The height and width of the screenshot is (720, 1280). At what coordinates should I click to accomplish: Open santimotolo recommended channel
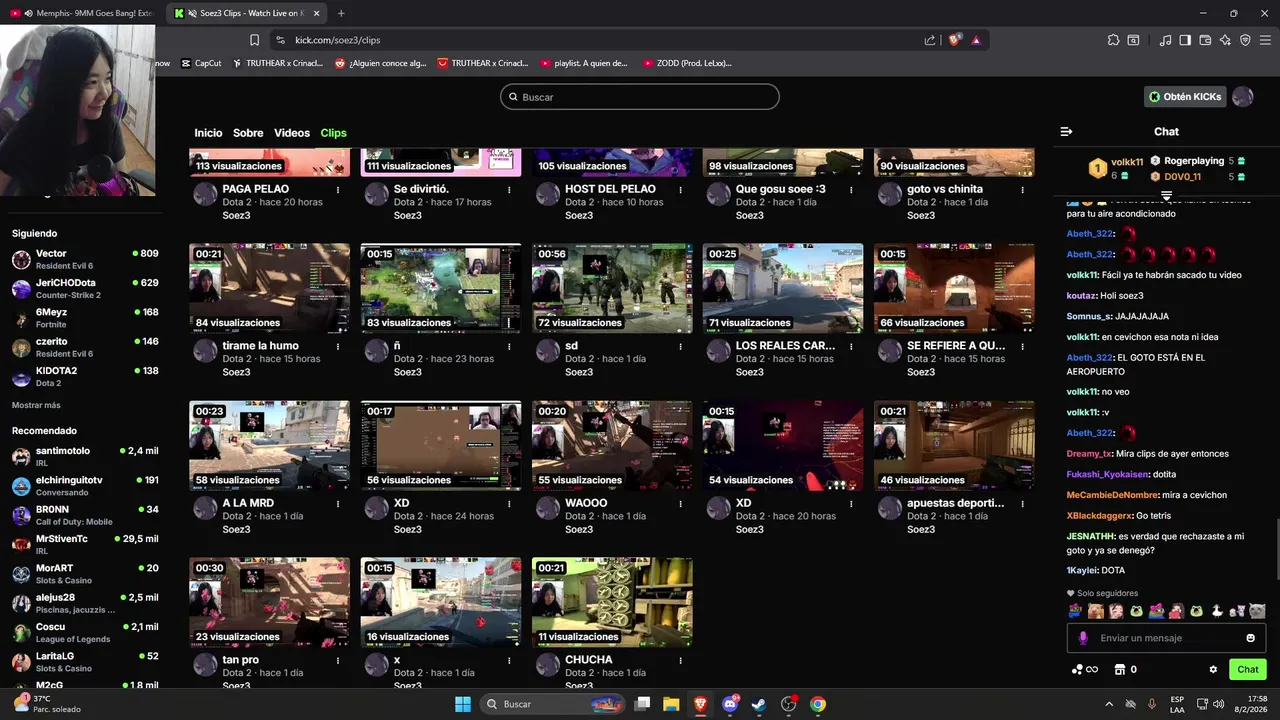(85, 457)
